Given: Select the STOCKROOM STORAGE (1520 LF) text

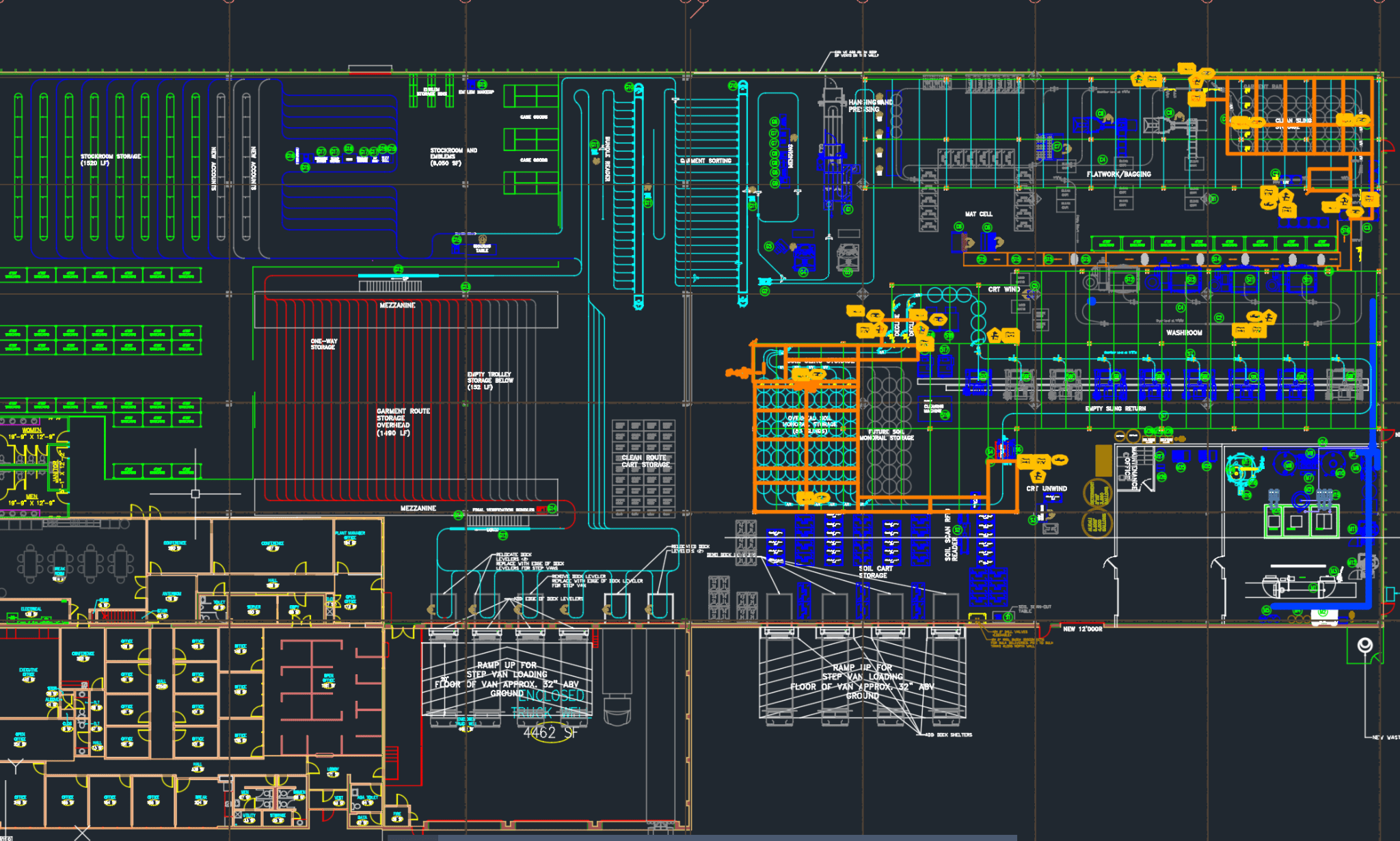Looking at the screenshot, I should [x=110, y=159].
